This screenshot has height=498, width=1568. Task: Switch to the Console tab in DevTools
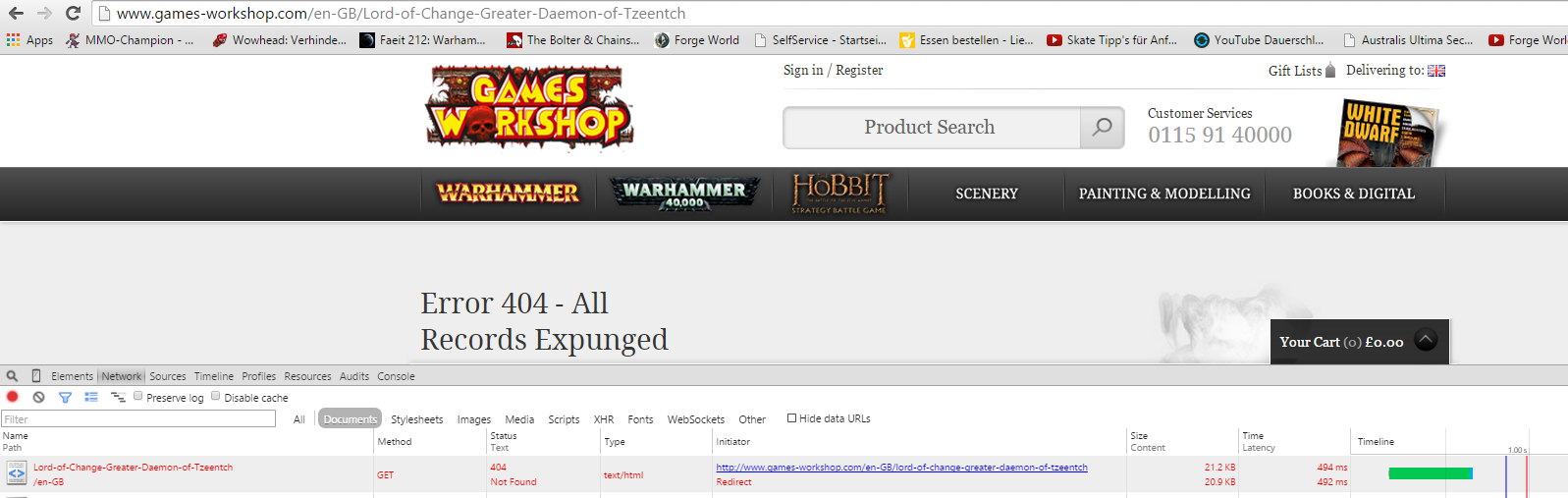(x=396, y=376)
